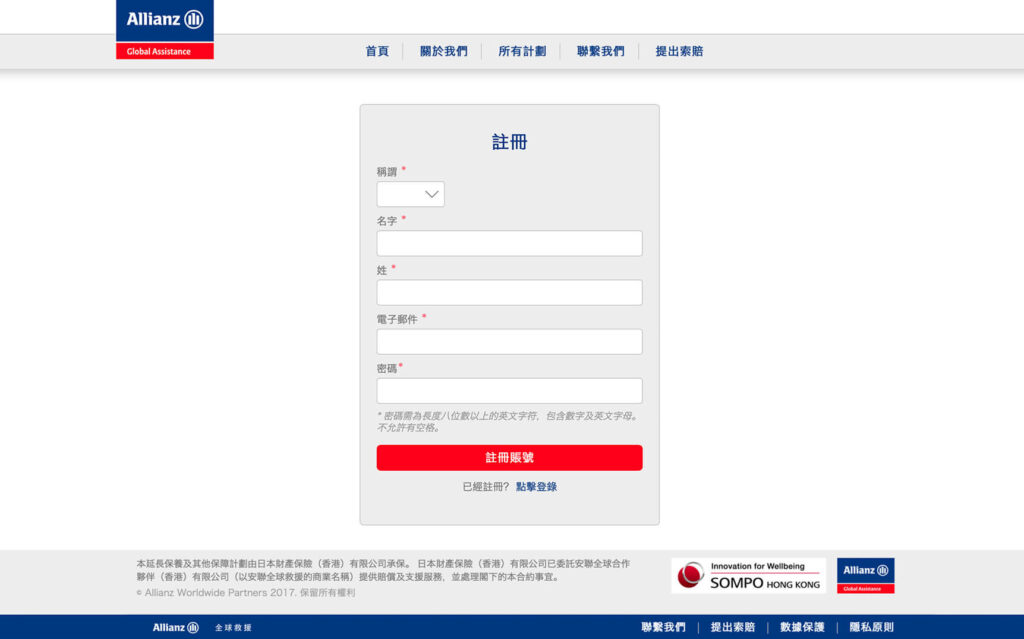
Task: Open the 關於我們 navigation item
Action: click(x=443, y=51)
